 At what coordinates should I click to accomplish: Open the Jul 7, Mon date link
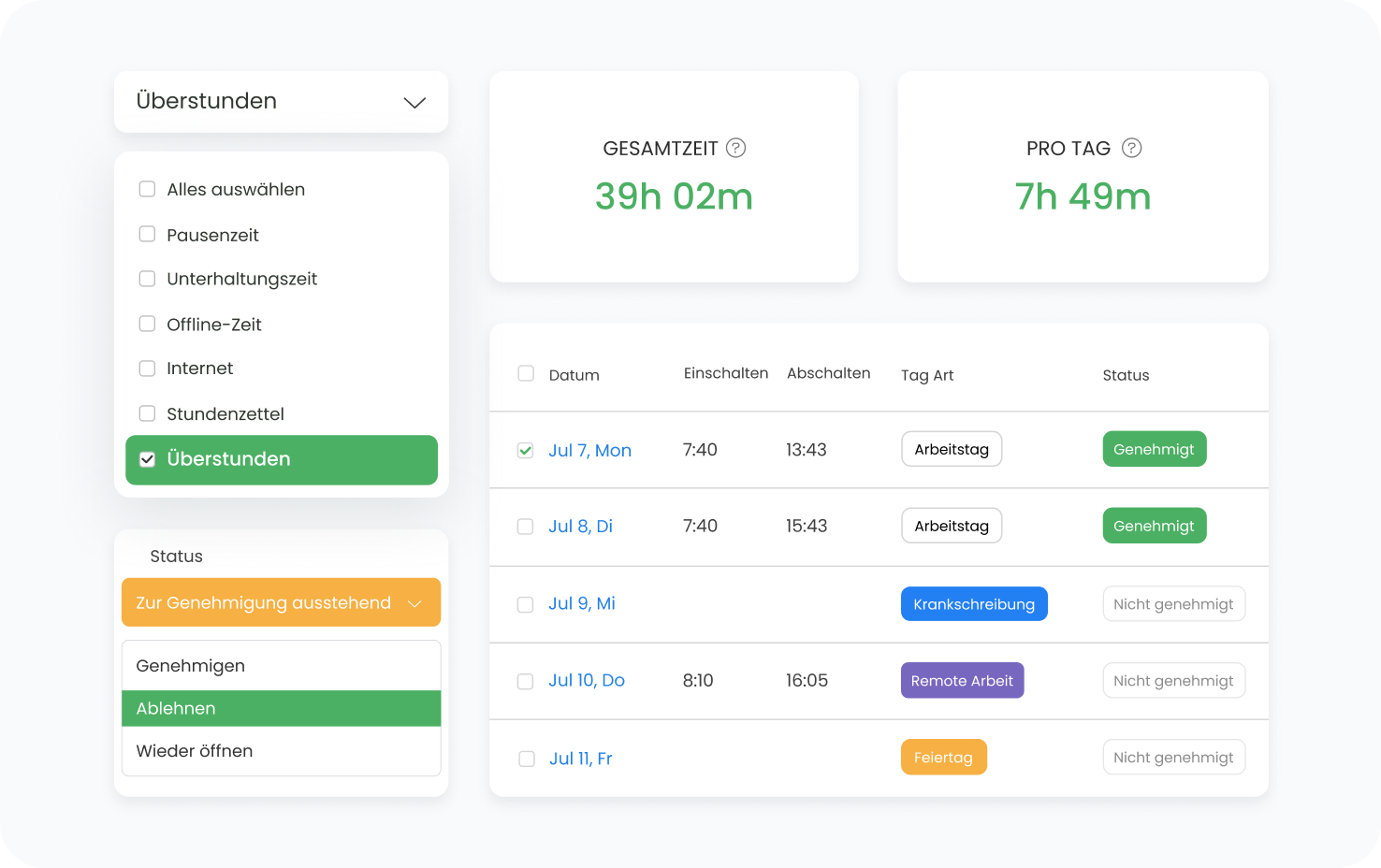(x=589, y=451)
